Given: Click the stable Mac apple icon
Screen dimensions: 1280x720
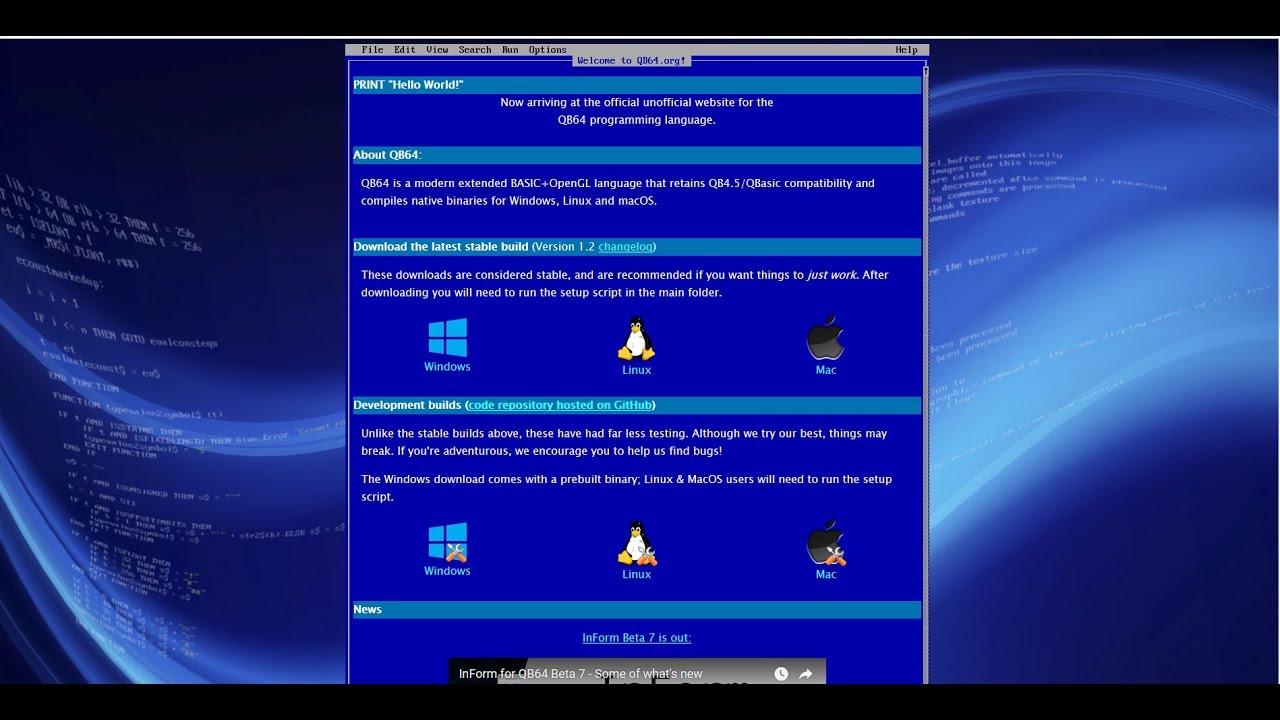Looking at the screenshot, I should 826,338.
